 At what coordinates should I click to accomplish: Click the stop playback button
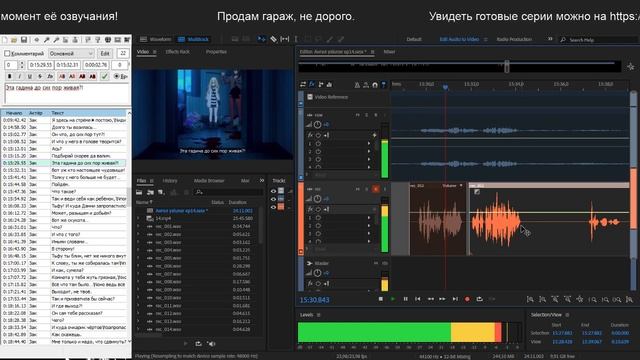click(380, 299)
